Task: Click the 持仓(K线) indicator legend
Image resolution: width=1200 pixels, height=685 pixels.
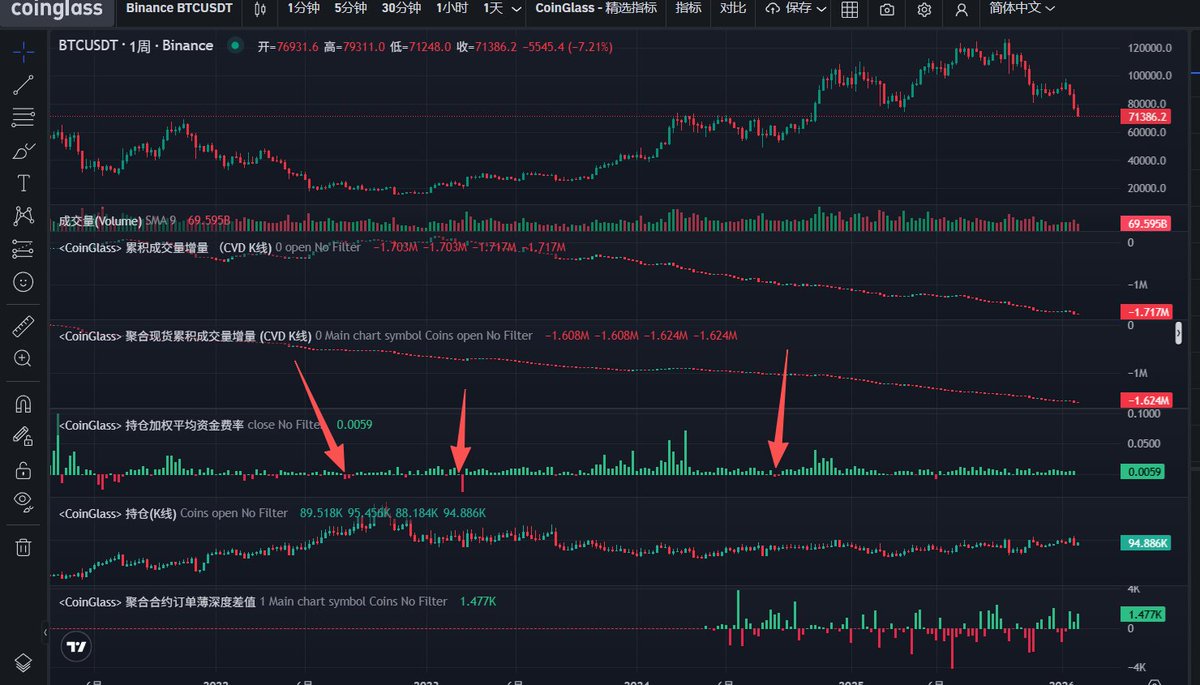Action: [x=117, y=513]
